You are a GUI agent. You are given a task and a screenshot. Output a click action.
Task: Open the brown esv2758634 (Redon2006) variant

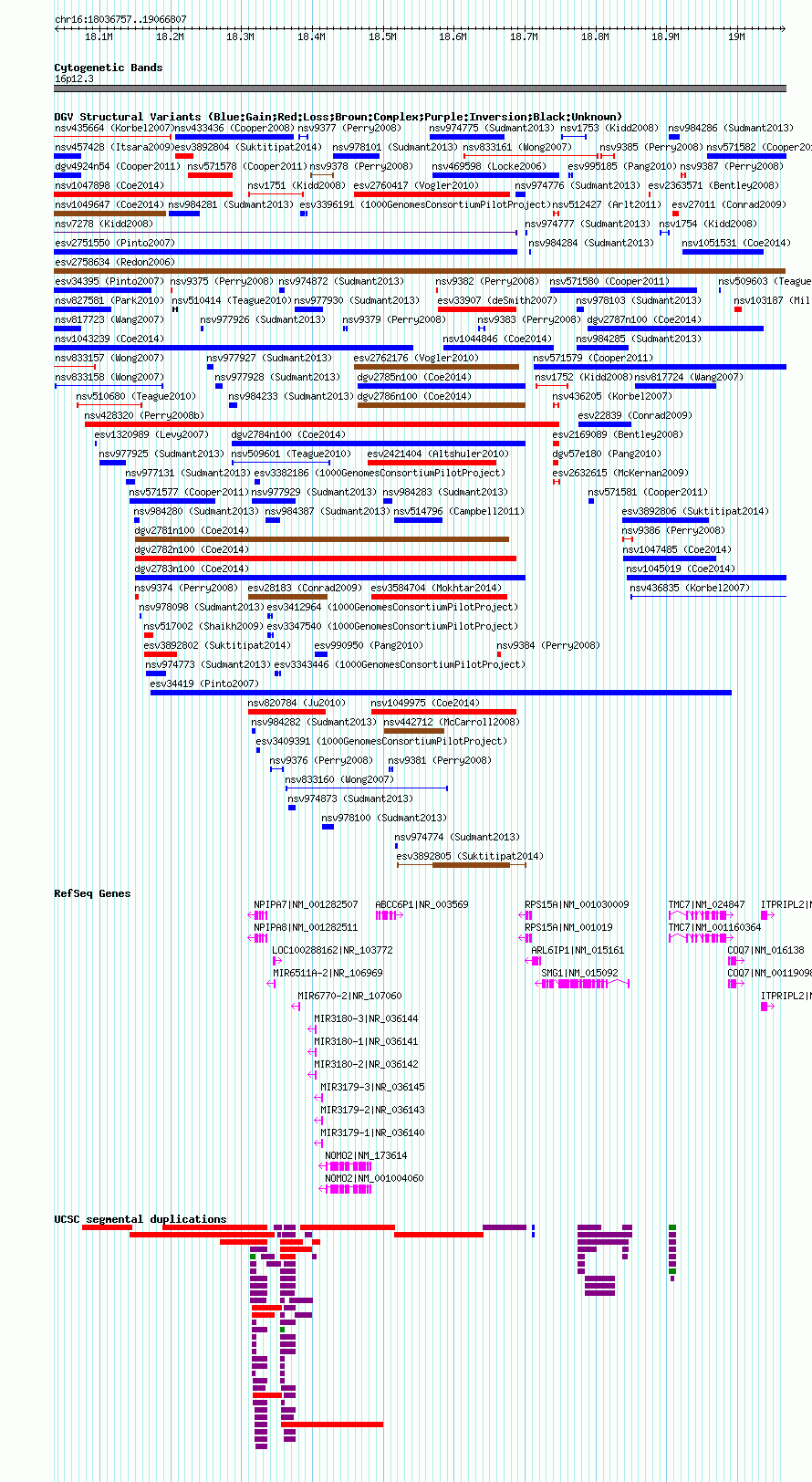pyautogui.click(x=420, y=271)
